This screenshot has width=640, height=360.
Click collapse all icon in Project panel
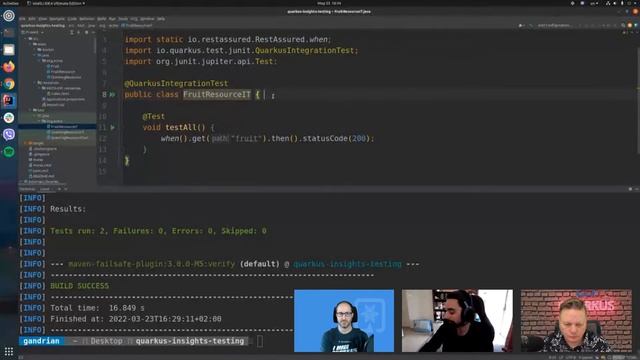[x=78, y=32]
